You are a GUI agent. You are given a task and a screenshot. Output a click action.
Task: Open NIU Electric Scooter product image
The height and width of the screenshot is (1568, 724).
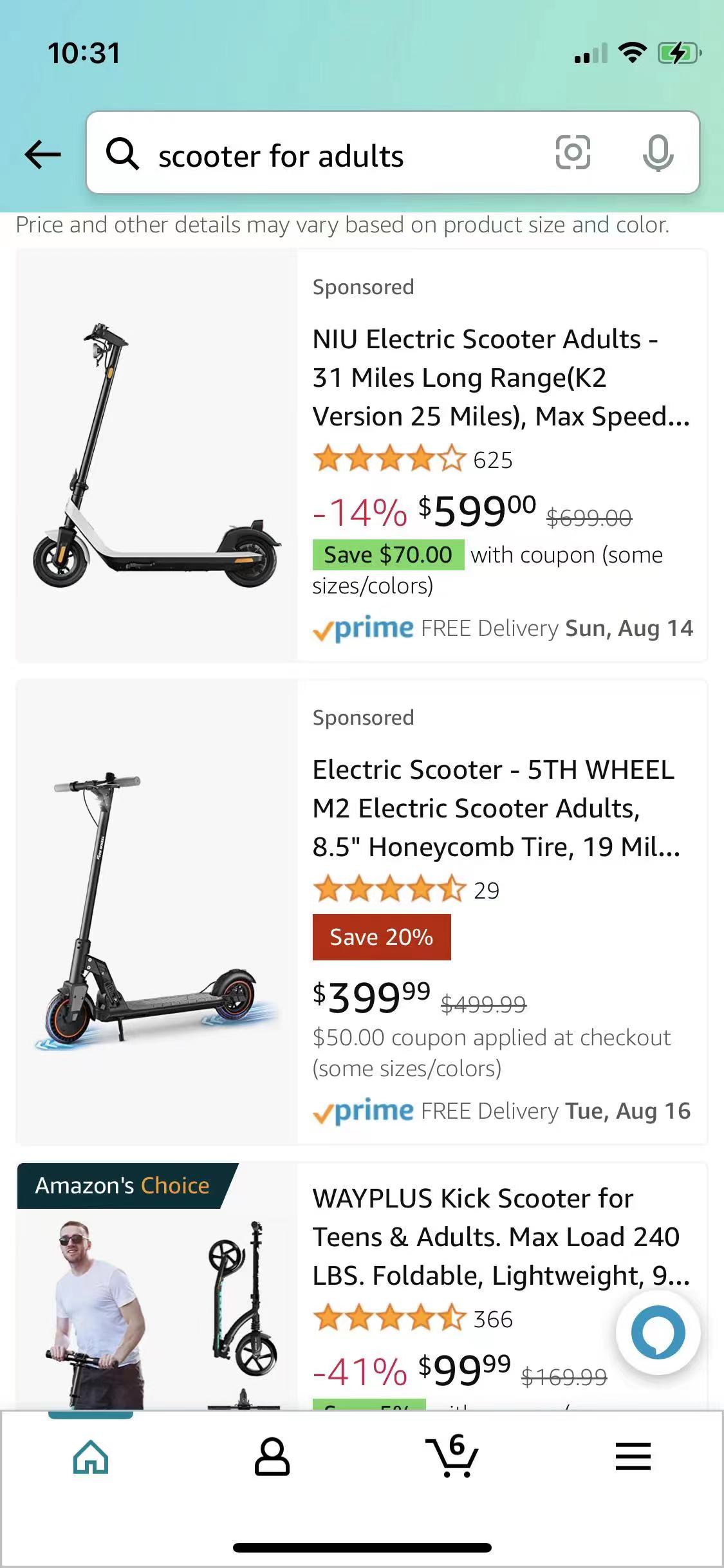[x=156, y=456]
